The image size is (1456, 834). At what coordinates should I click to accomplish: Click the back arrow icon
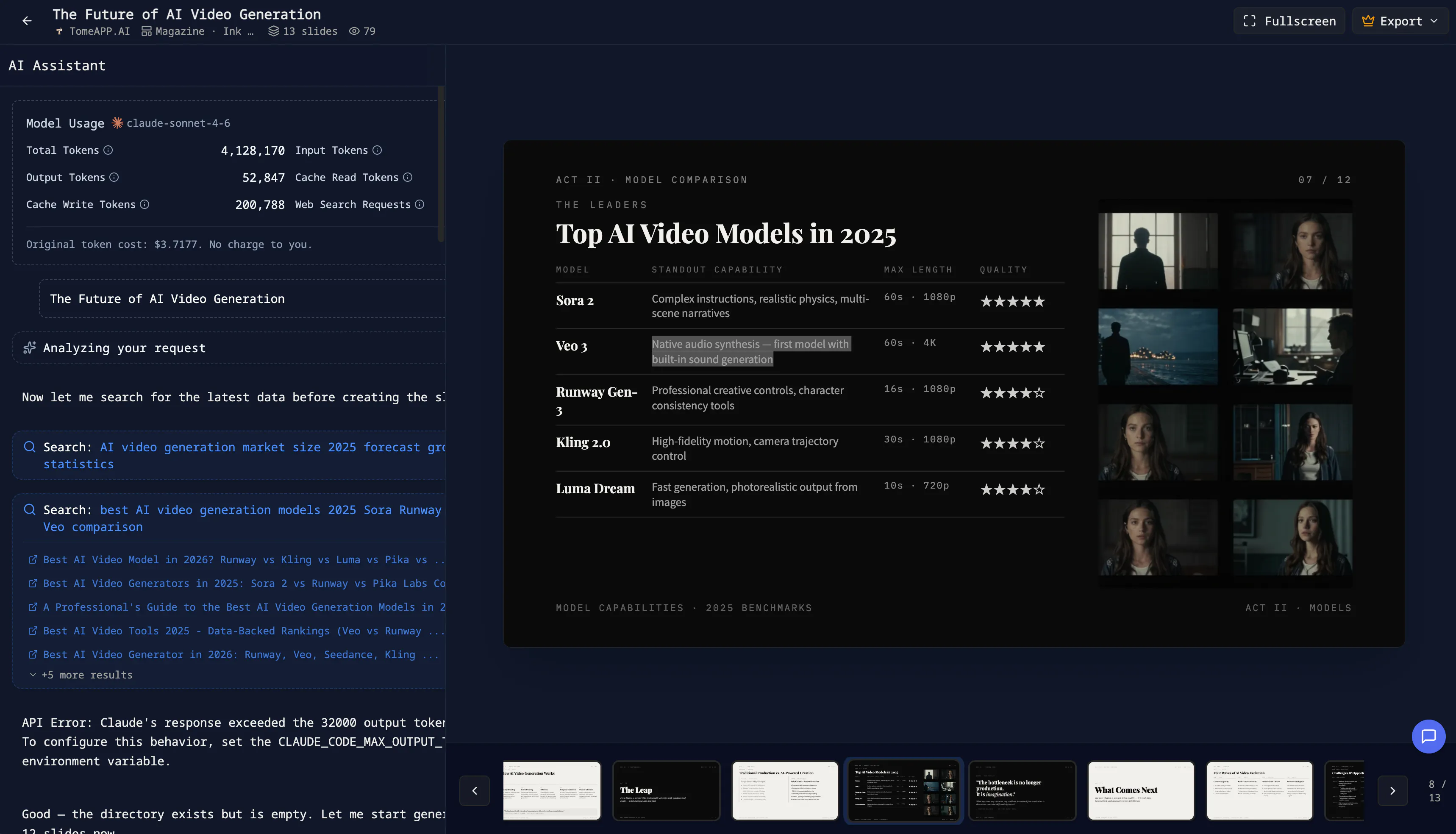pyautogui.click(x=27, y=21)
